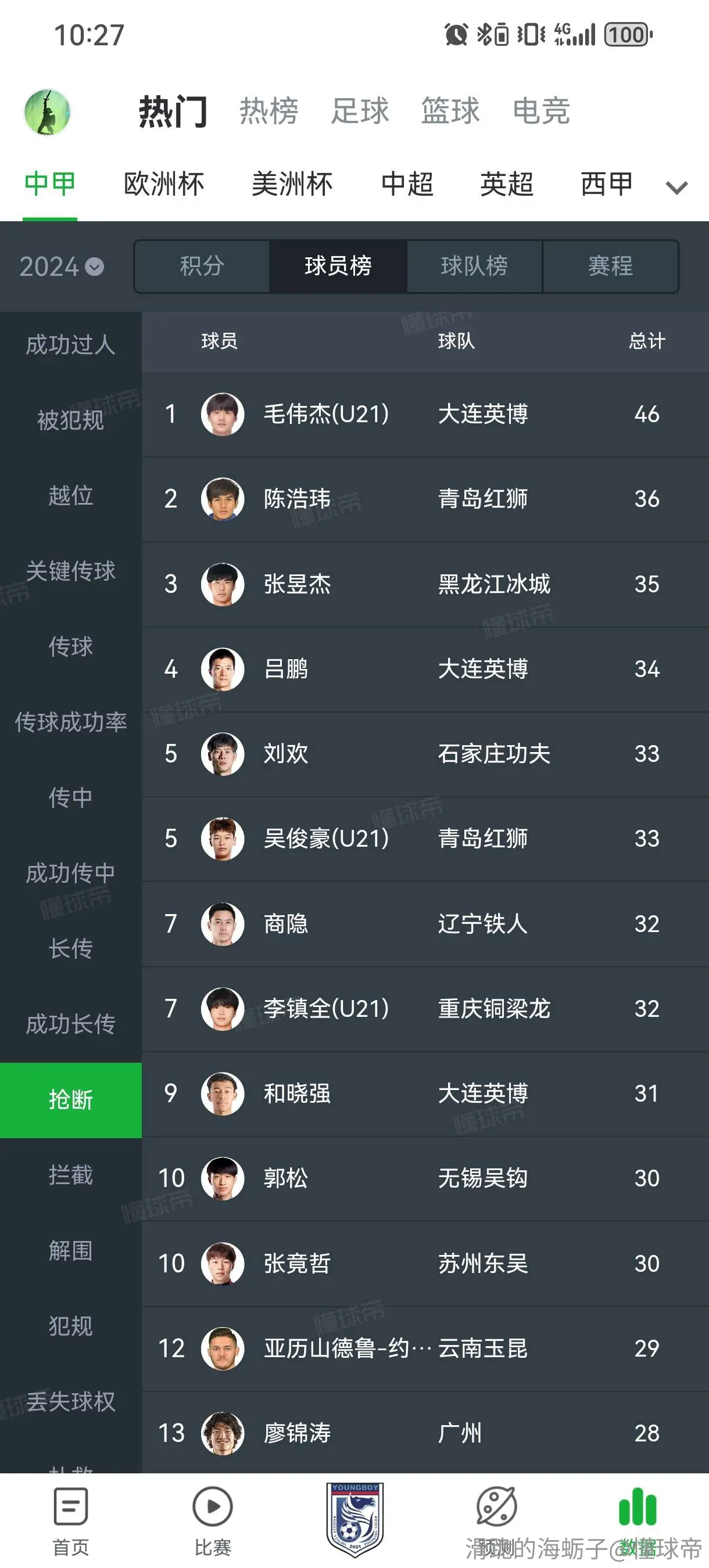Select the 欧洲杯 league tab
This screenshot has height=1568, width=709.
pos(164,184)
